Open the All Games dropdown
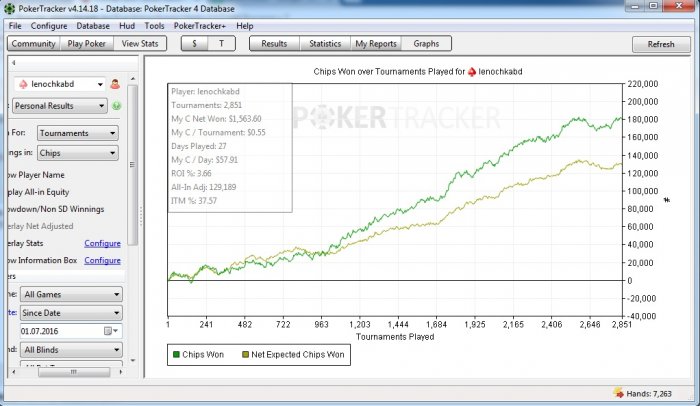Image resolution: width=700 pixels, height=406 pixels. (x=71, y=294)
